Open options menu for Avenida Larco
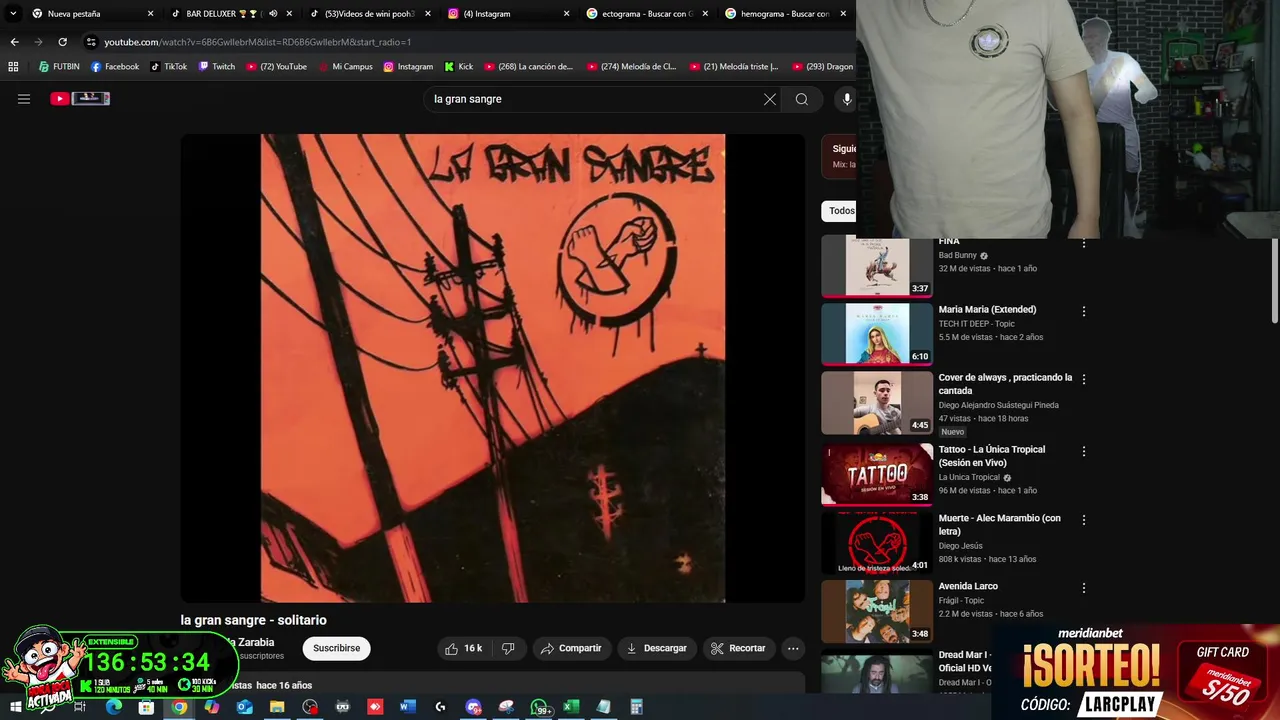Image resolution: width=1280 pixels, height=720 pixels. (1083, 588)
